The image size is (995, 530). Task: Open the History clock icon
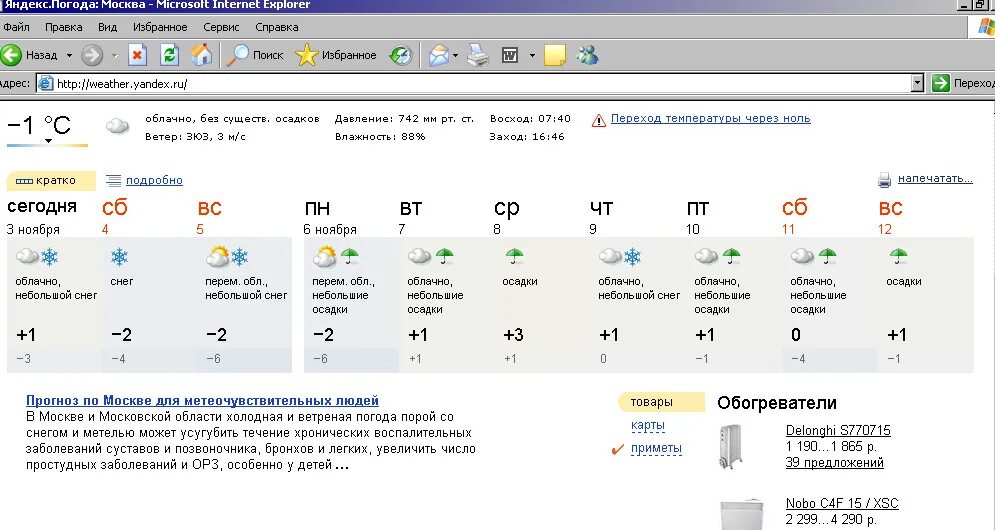click(400, 55)
